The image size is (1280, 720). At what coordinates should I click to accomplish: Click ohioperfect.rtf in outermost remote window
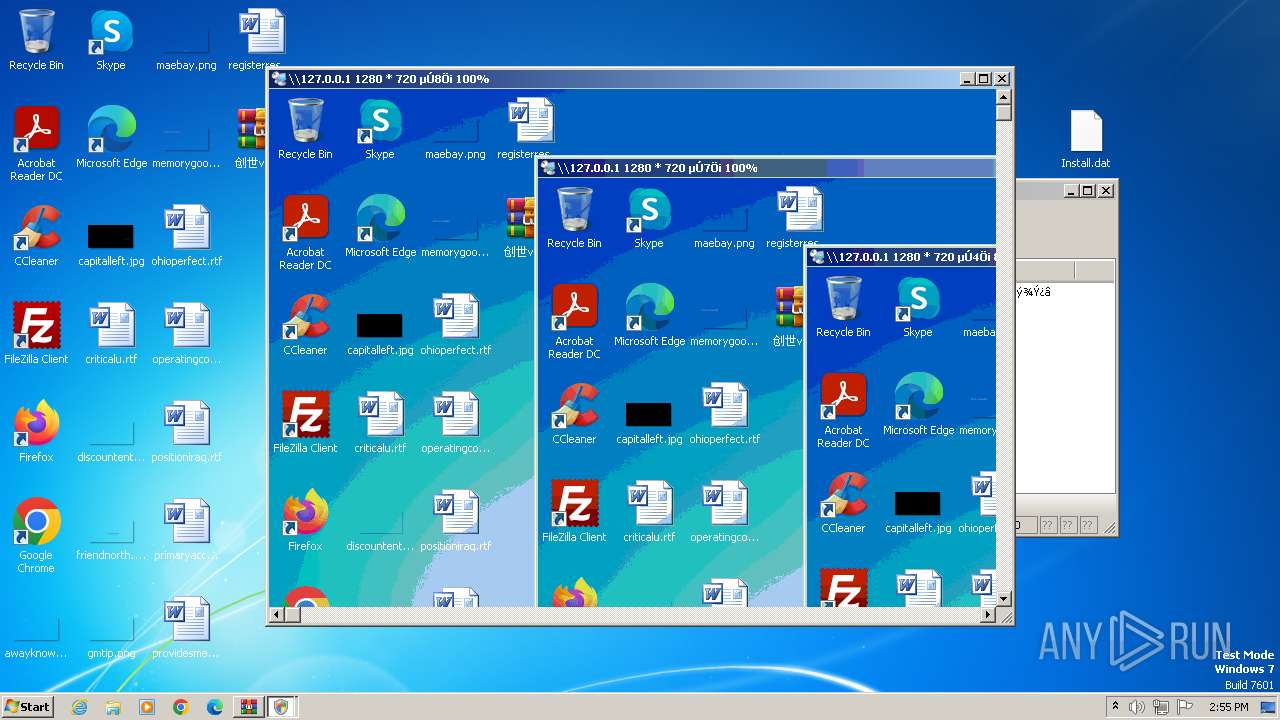[456, 325]
